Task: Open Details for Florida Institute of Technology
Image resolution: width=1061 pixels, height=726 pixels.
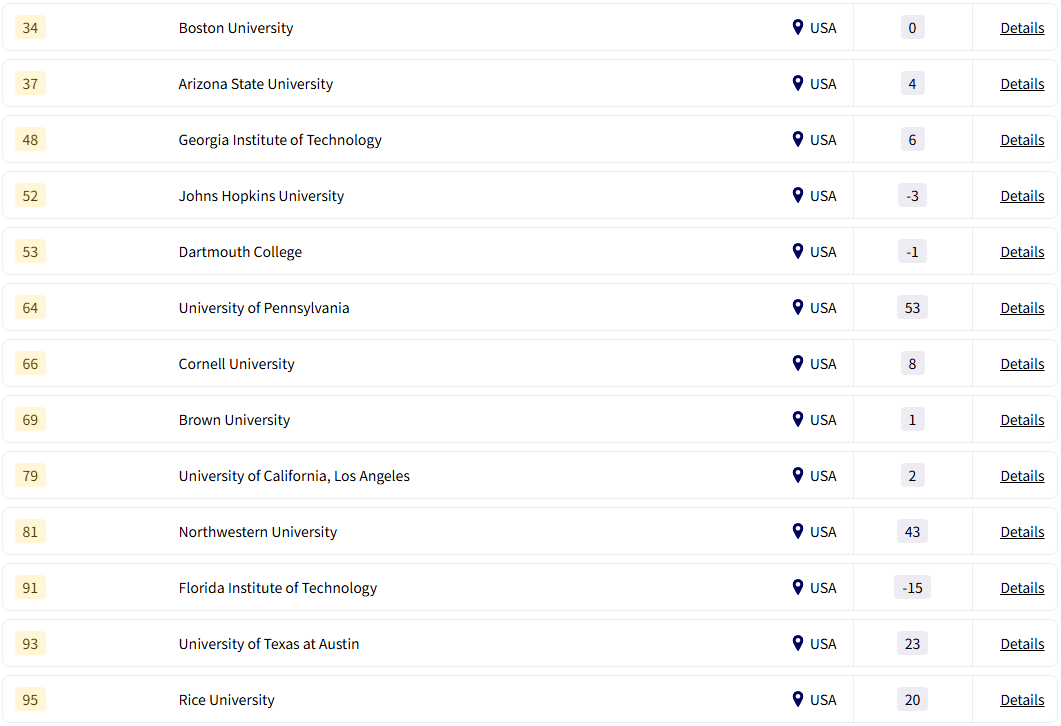Action: click(x=1022, y=588)
